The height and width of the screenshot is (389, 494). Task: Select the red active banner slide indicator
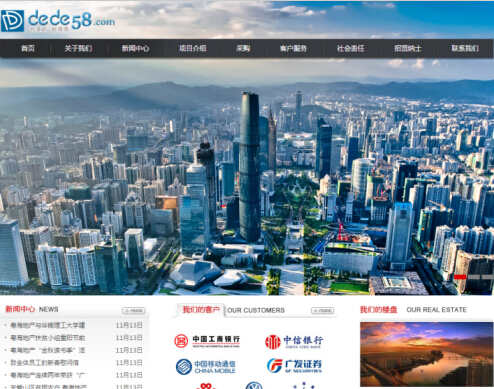click(460, 277)
